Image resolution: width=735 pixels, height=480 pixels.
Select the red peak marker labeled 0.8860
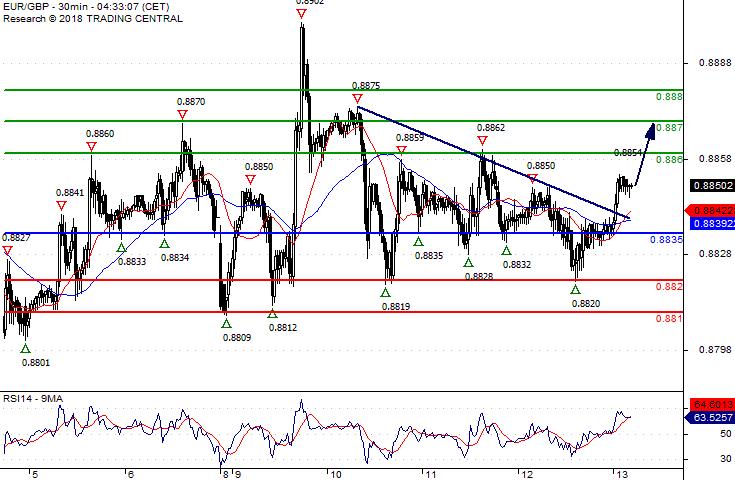91,147
